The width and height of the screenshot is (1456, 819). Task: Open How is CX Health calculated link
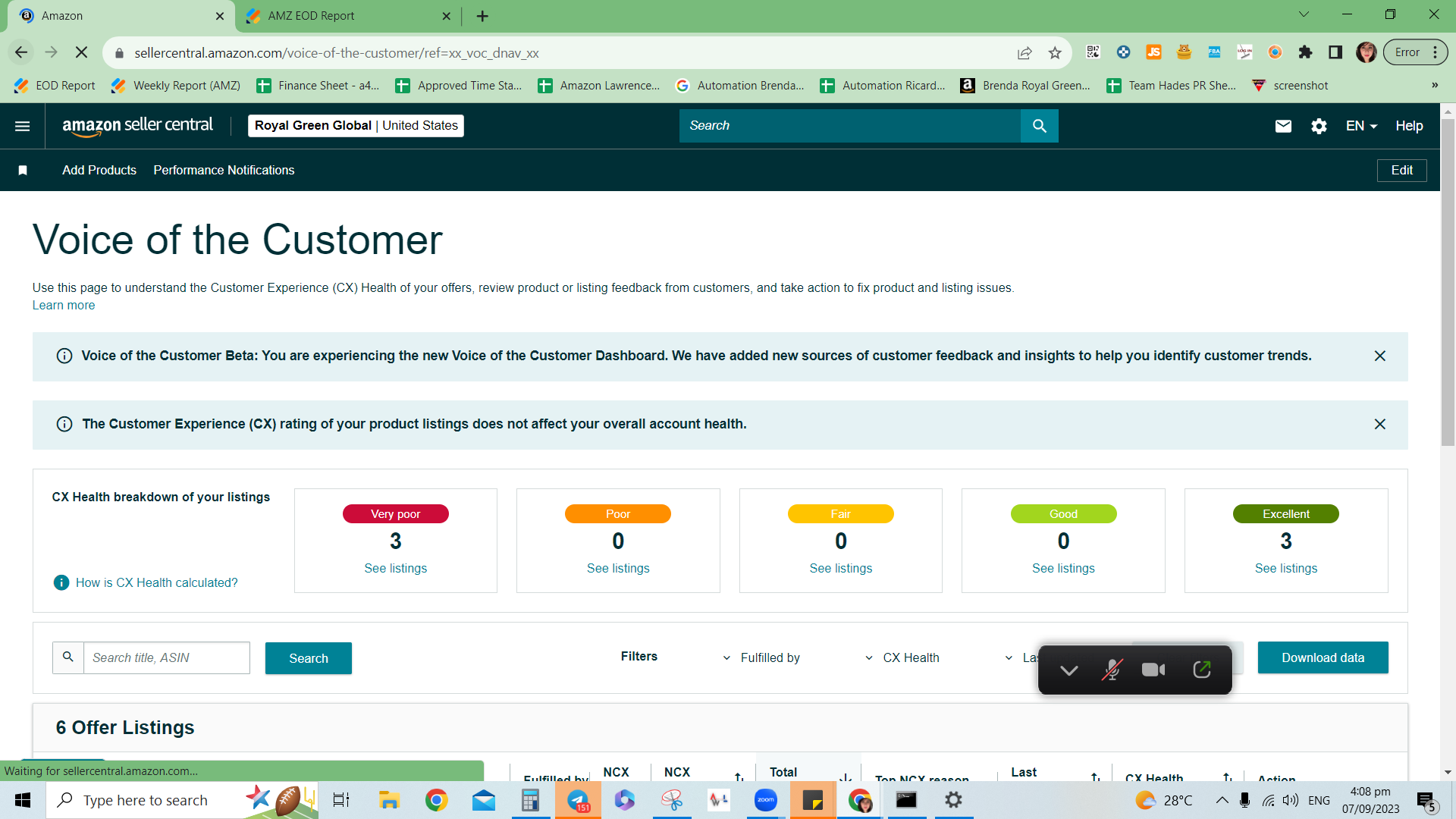[x=156, y=582]
